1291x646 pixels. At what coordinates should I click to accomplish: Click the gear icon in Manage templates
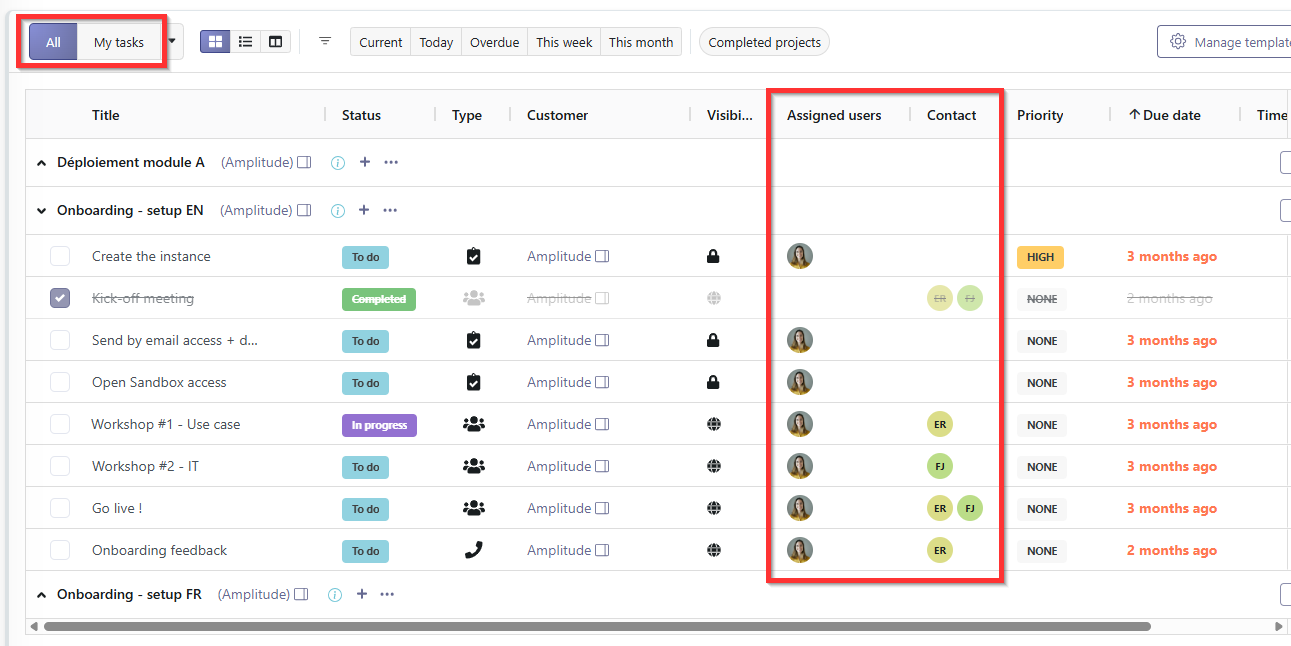(x=1178, y=42)
